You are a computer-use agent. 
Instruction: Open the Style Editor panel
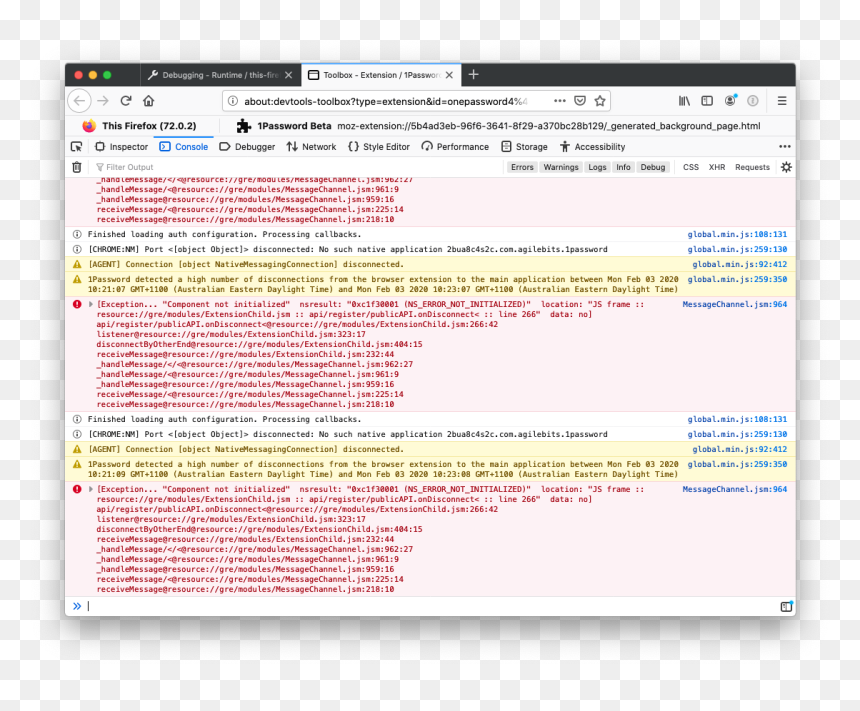[379, 146]
